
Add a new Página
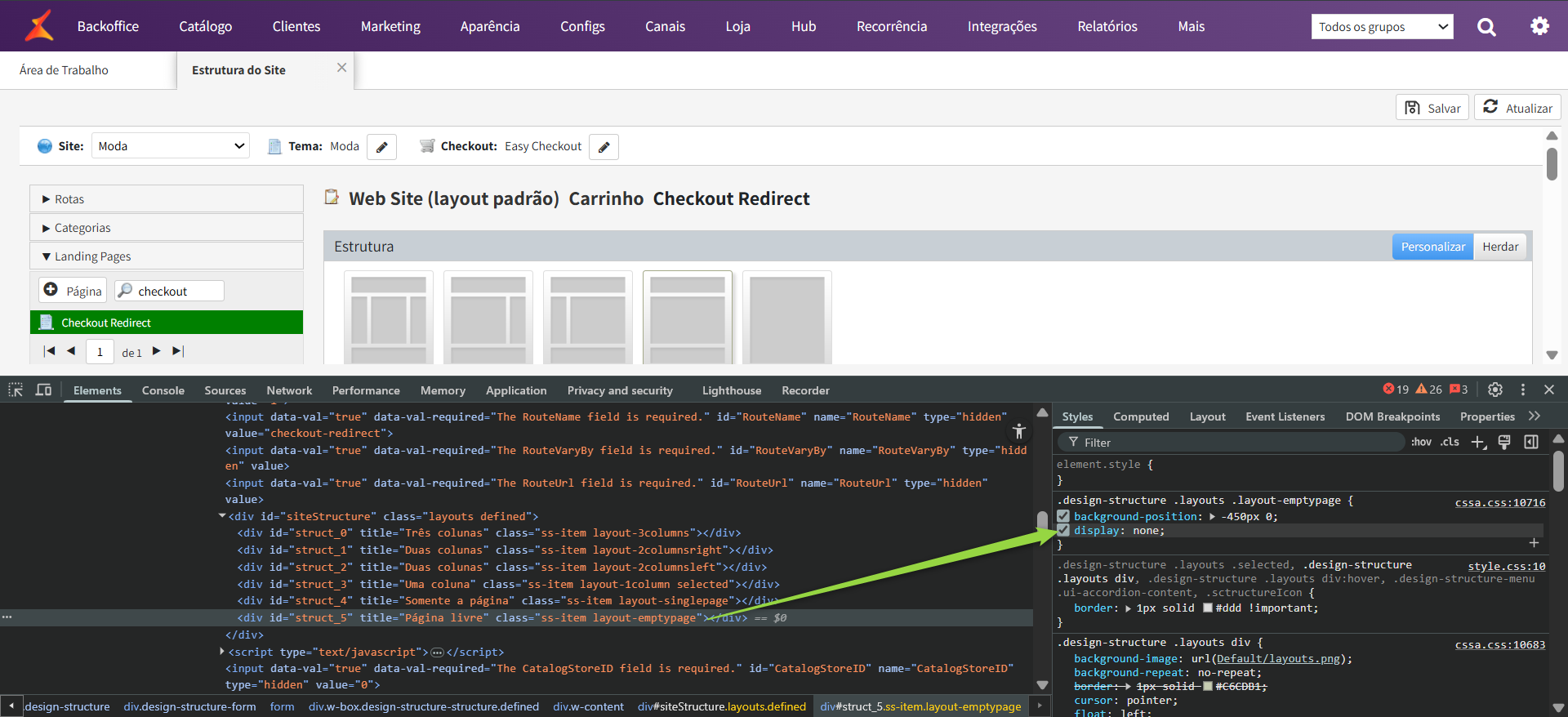[x=73, y=291]
